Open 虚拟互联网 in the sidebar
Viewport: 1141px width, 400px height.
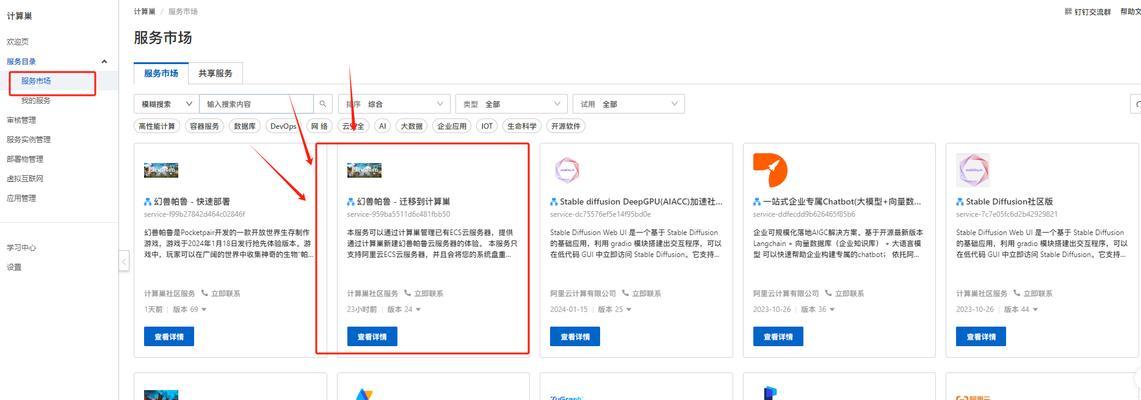25,178
